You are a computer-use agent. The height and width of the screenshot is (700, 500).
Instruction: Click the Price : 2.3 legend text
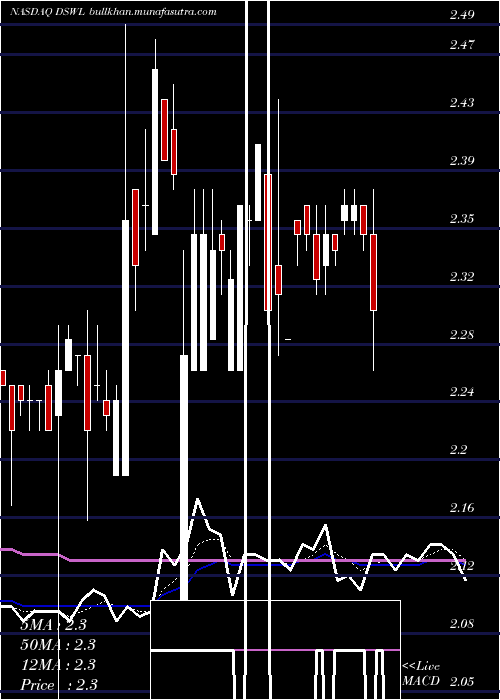coord(59,684)
